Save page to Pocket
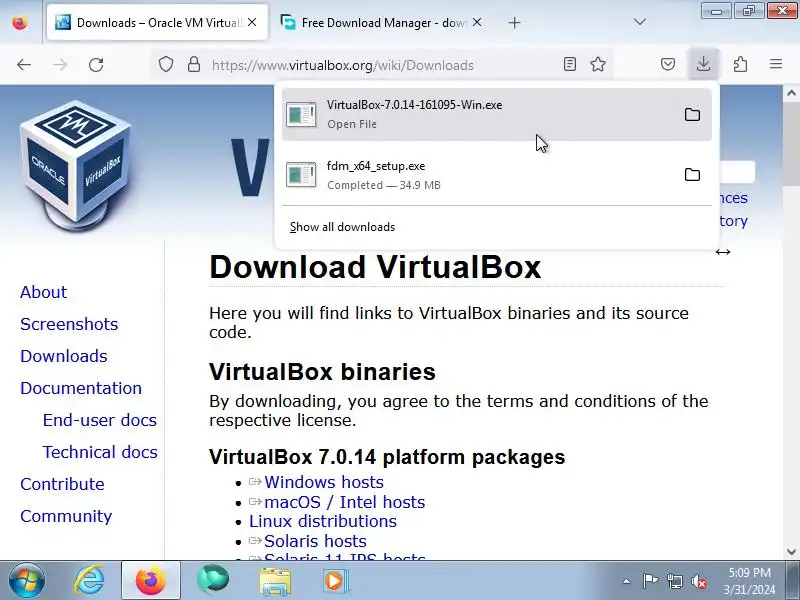 [x=668, y=64]
